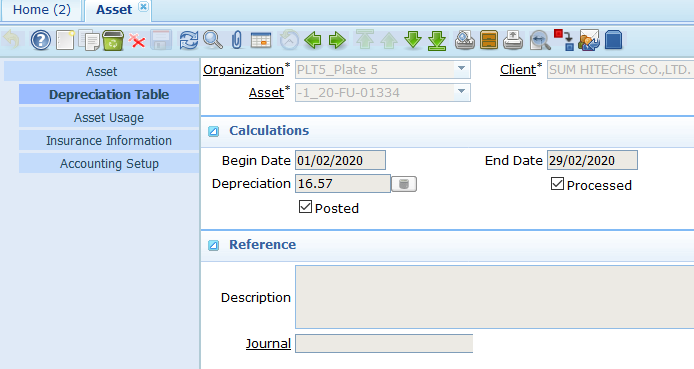The width and height of the screenshot is (694, 369).
Task: Refresh the record with blue arrows icon
Action: (x=189, y=40)
